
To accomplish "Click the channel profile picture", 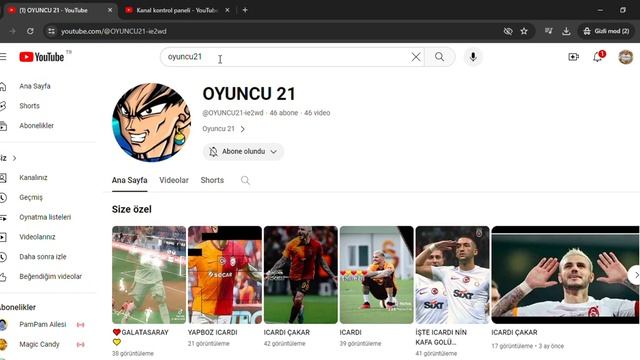I will coord(151,122).
